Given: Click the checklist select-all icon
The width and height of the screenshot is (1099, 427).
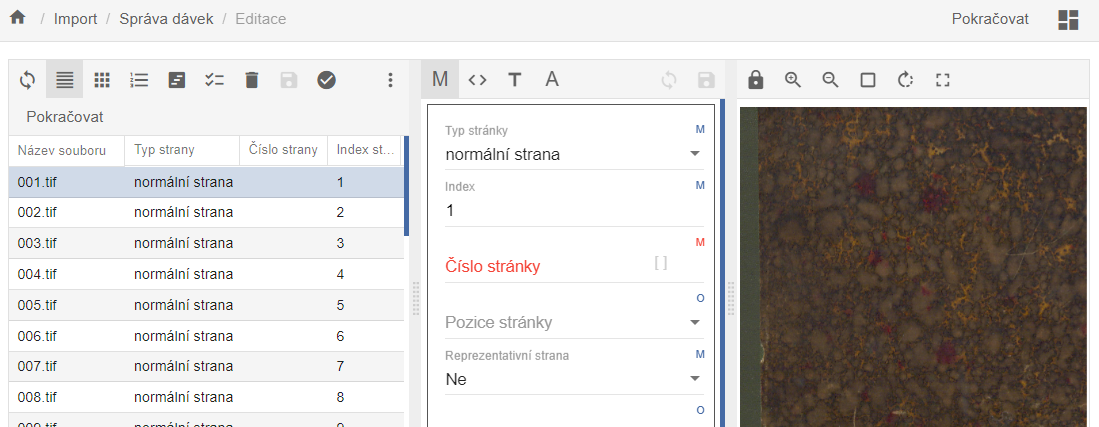Looking at the screenshot, I should click(214, 80).
